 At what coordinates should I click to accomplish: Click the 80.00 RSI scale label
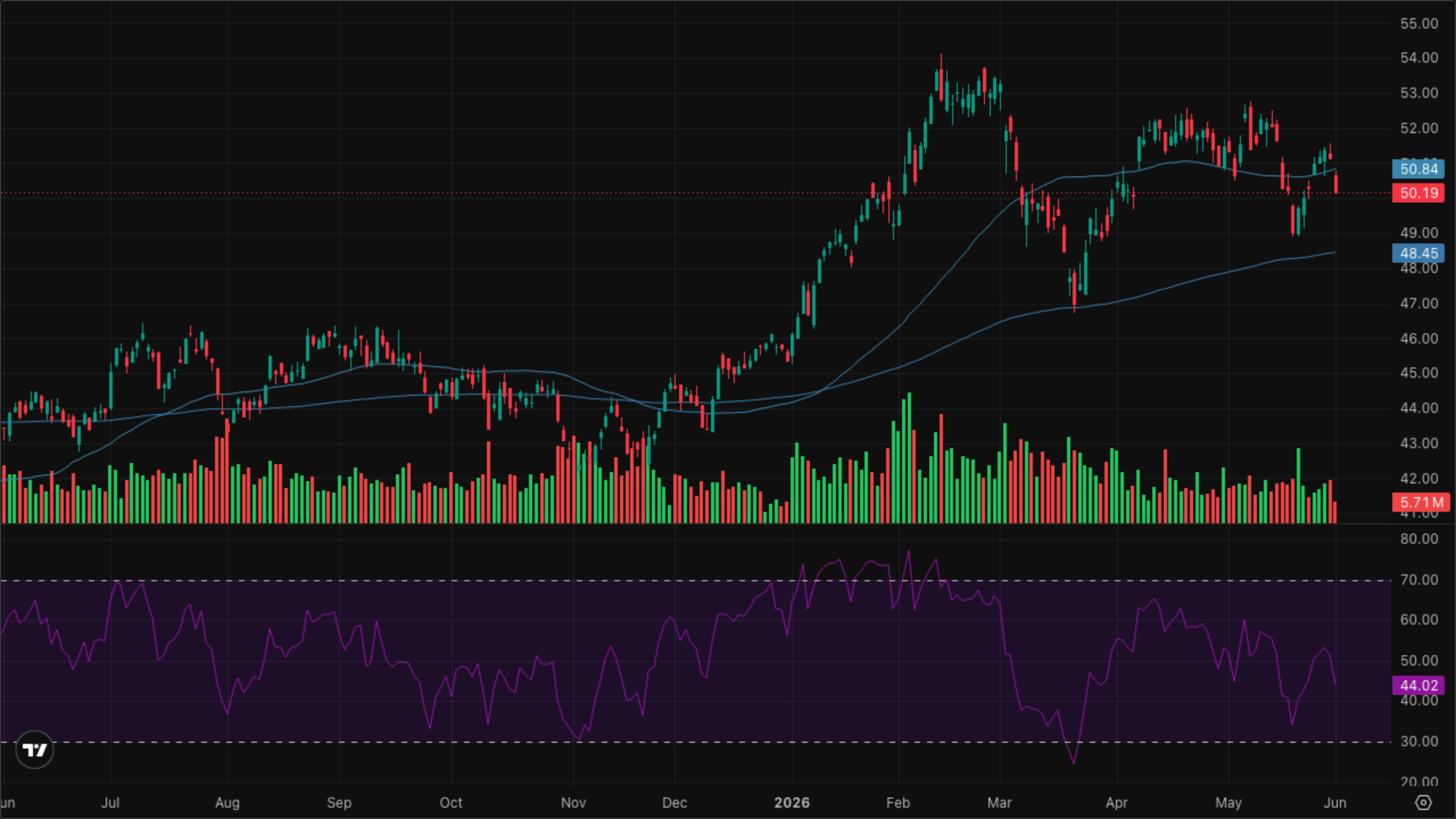[x=1418, y=539]
